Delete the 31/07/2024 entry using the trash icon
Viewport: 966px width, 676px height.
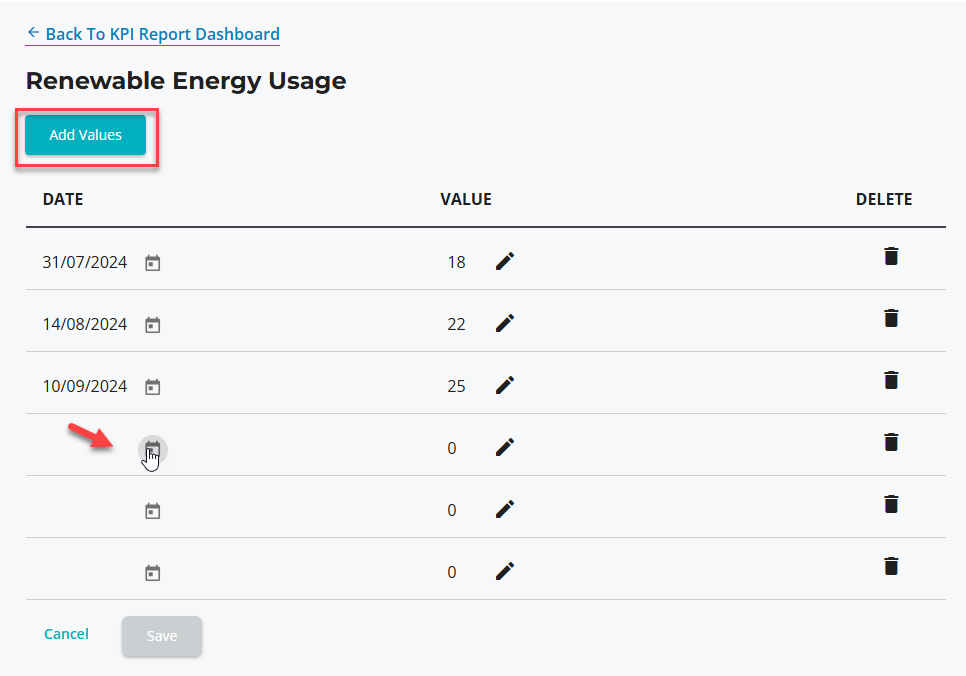(x=891, y=256)
